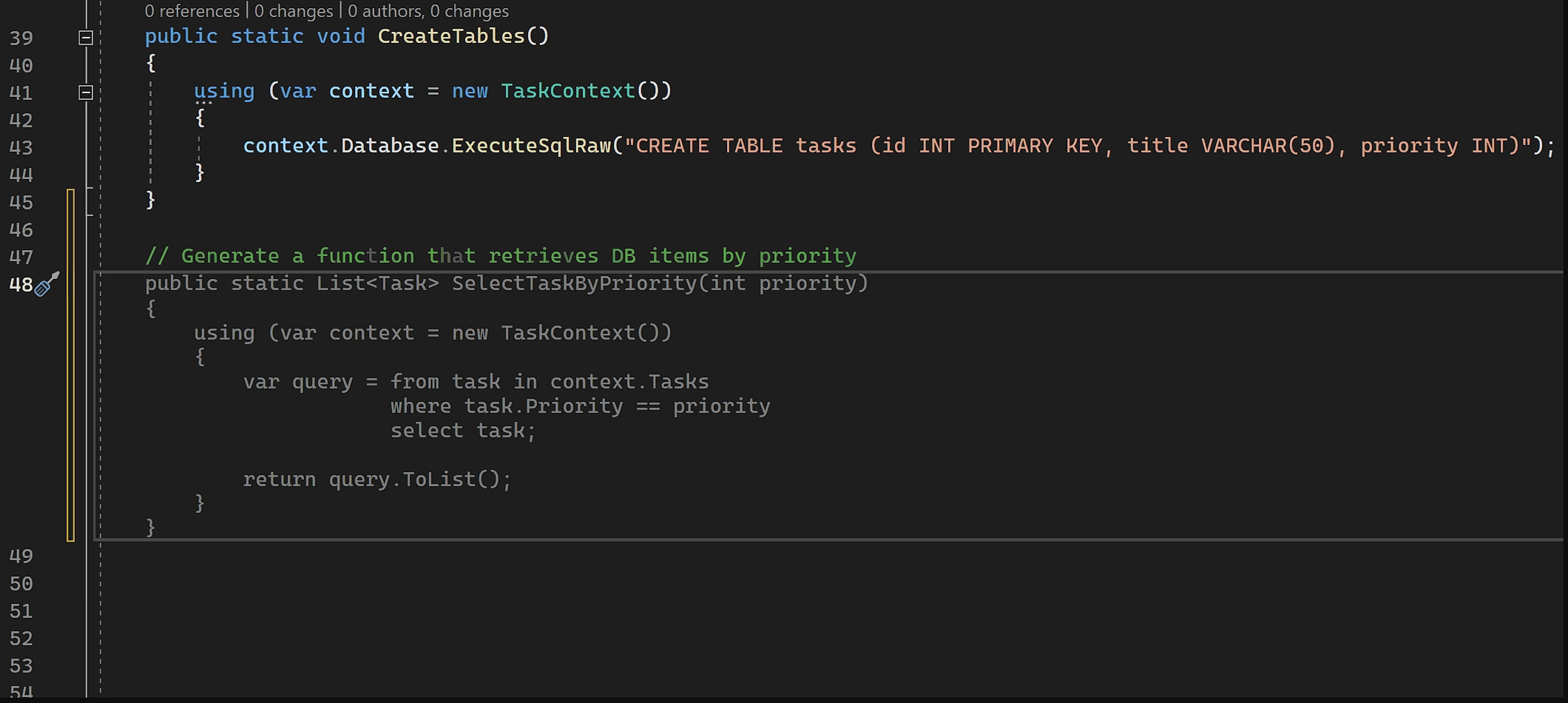The height and width of the screenshot is (703, 1568).
Task: Click the yellow unsaved change marker bar
Action: [x=70, y=364]
